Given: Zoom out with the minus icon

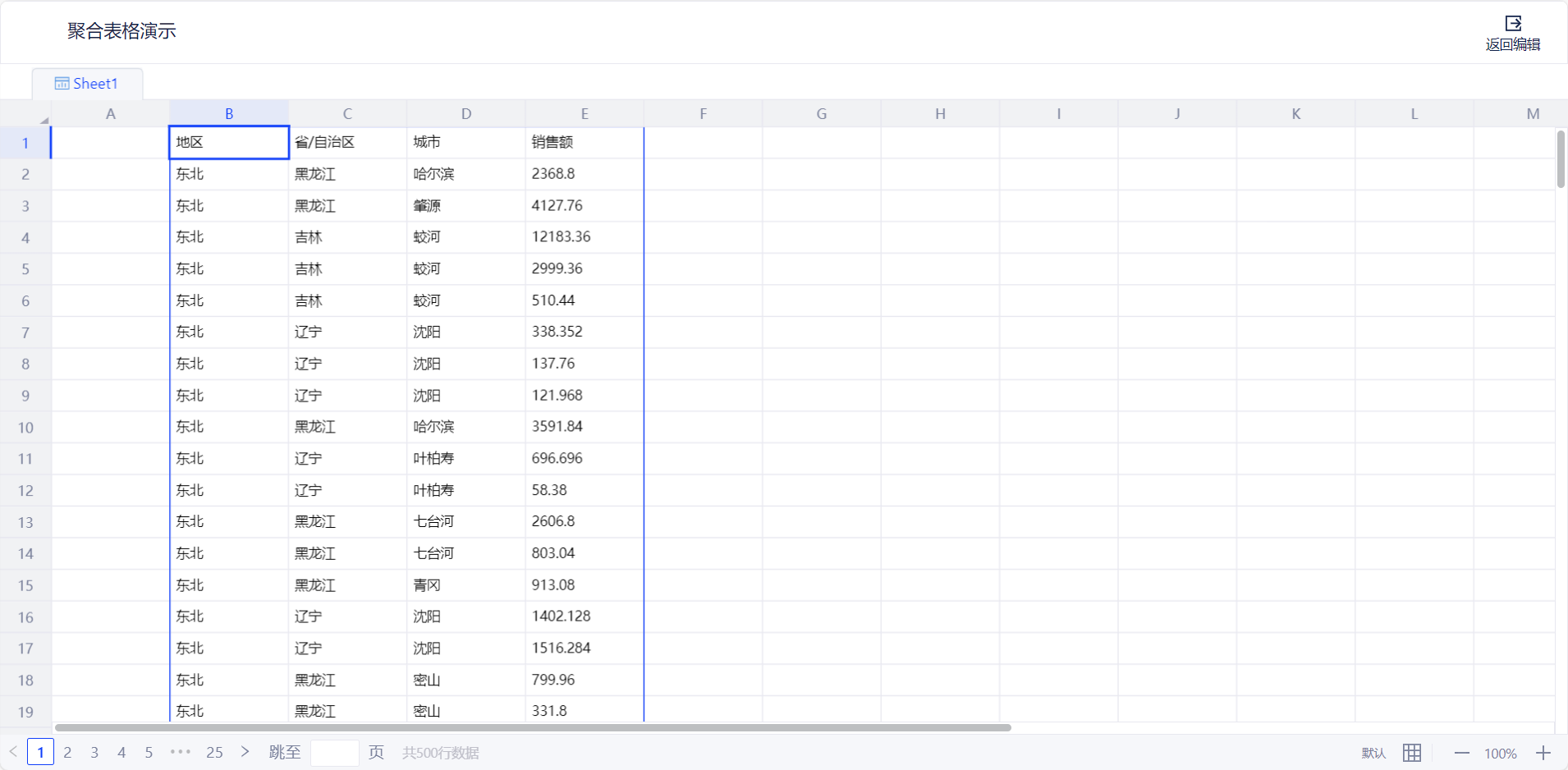Looking at the screenshot, I should 1461,753.
